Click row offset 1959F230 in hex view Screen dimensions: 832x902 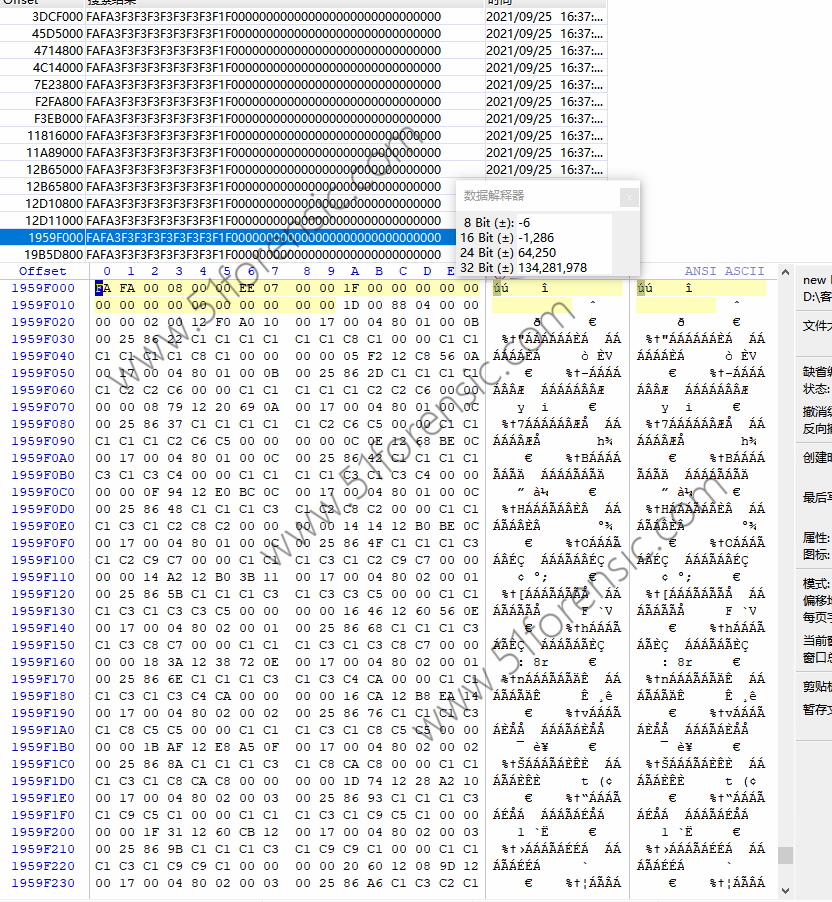click(43, 883)
